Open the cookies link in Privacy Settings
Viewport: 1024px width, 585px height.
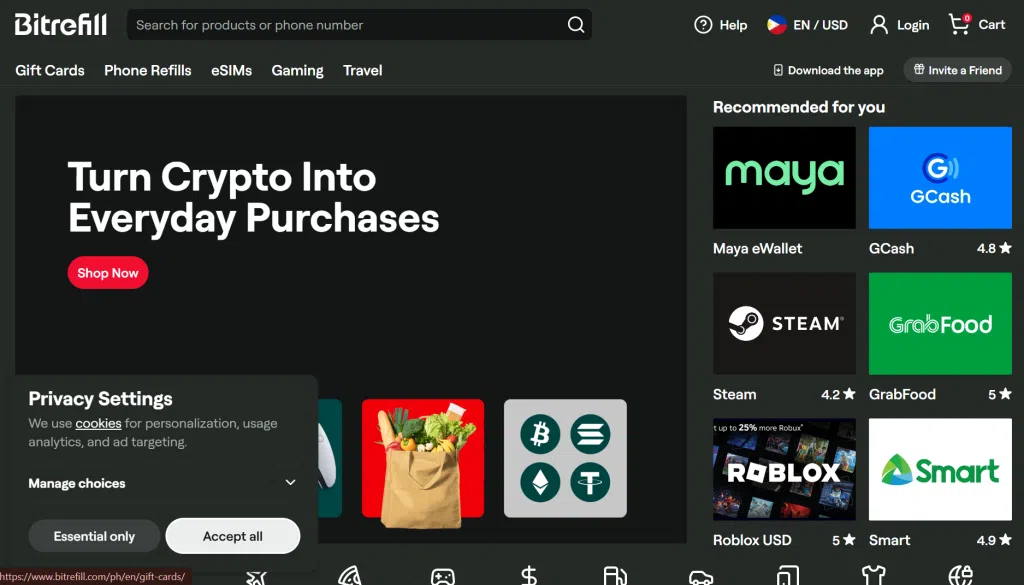[98, 424]
